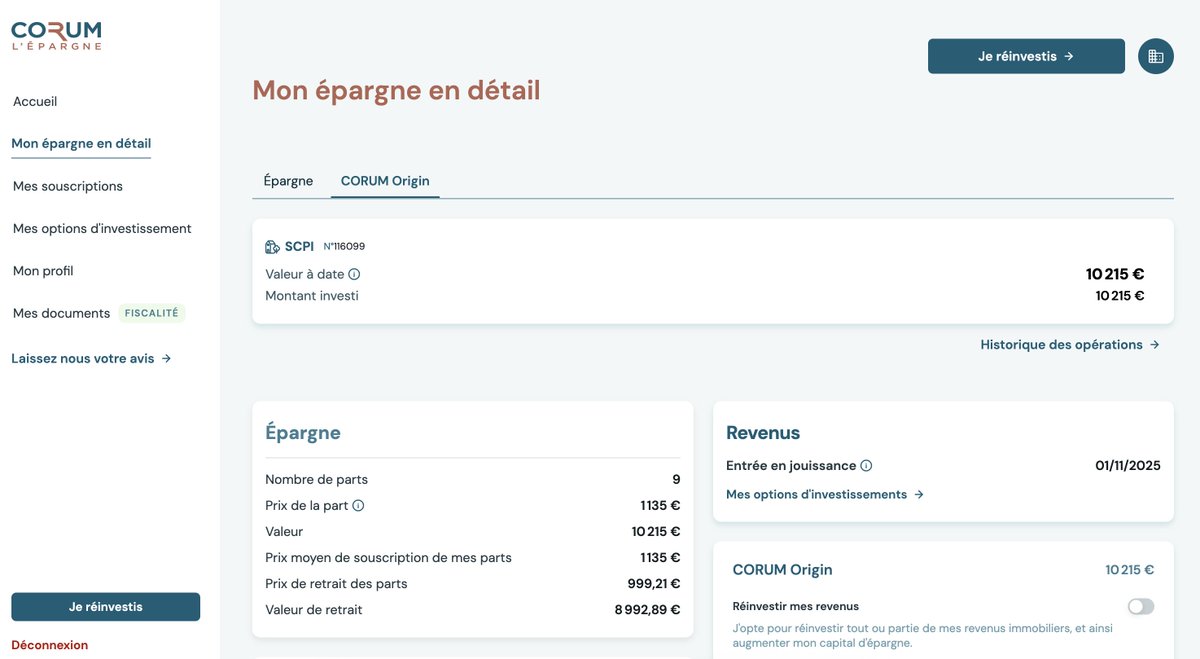The width and height of the screenshot is (1200, 659).
Task: Click the Valeur à date amount 10 215 €
Action: 1115,274
